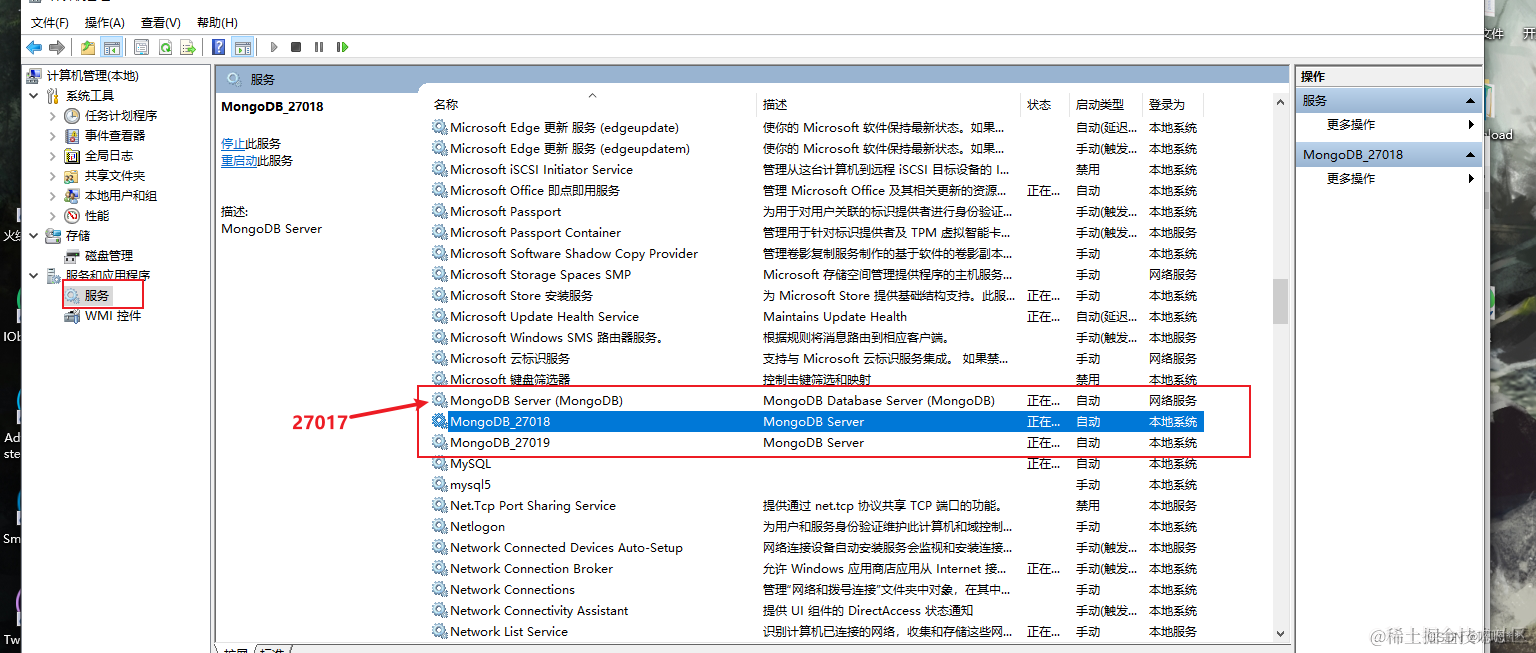
Task: Collapse the 服务 section in actions pane
Action: point(1470,101)
